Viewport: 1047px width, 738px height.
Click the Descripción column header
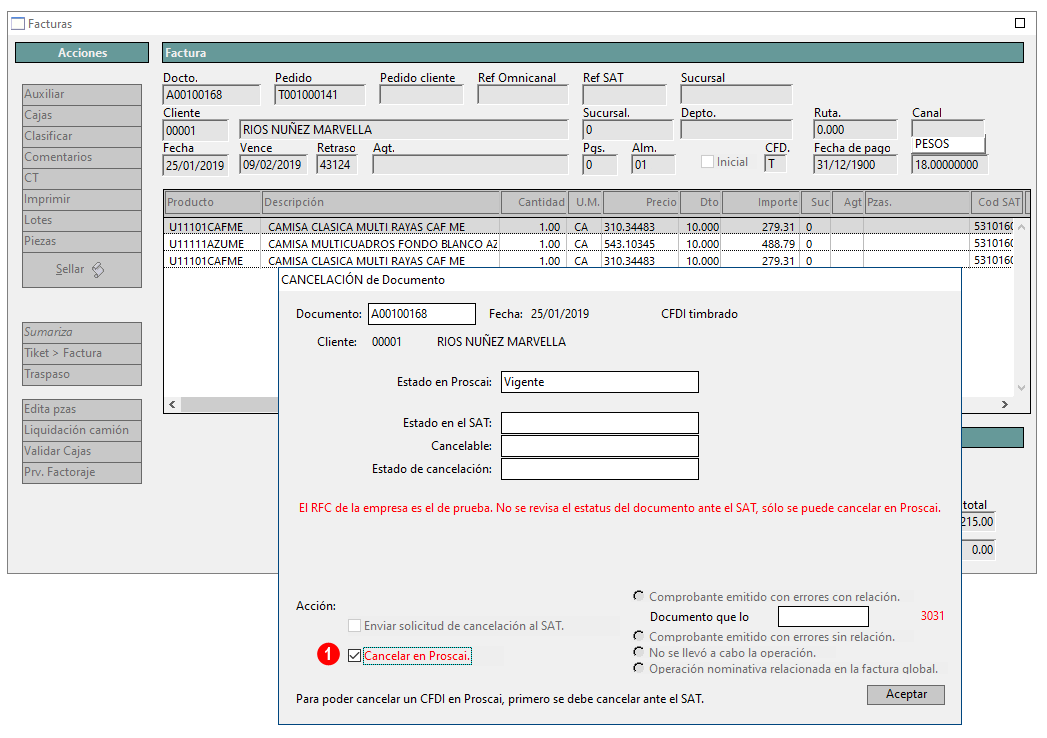[x=381, y=202]
